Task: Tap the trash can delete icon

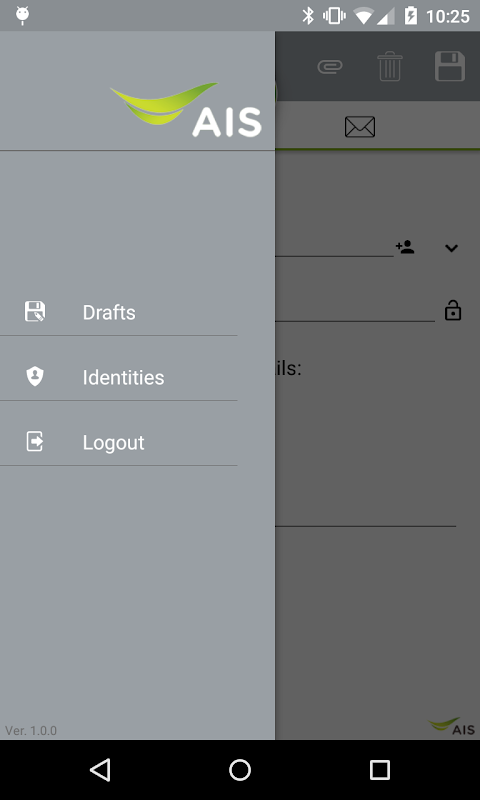Action: [x=390, y=66]
